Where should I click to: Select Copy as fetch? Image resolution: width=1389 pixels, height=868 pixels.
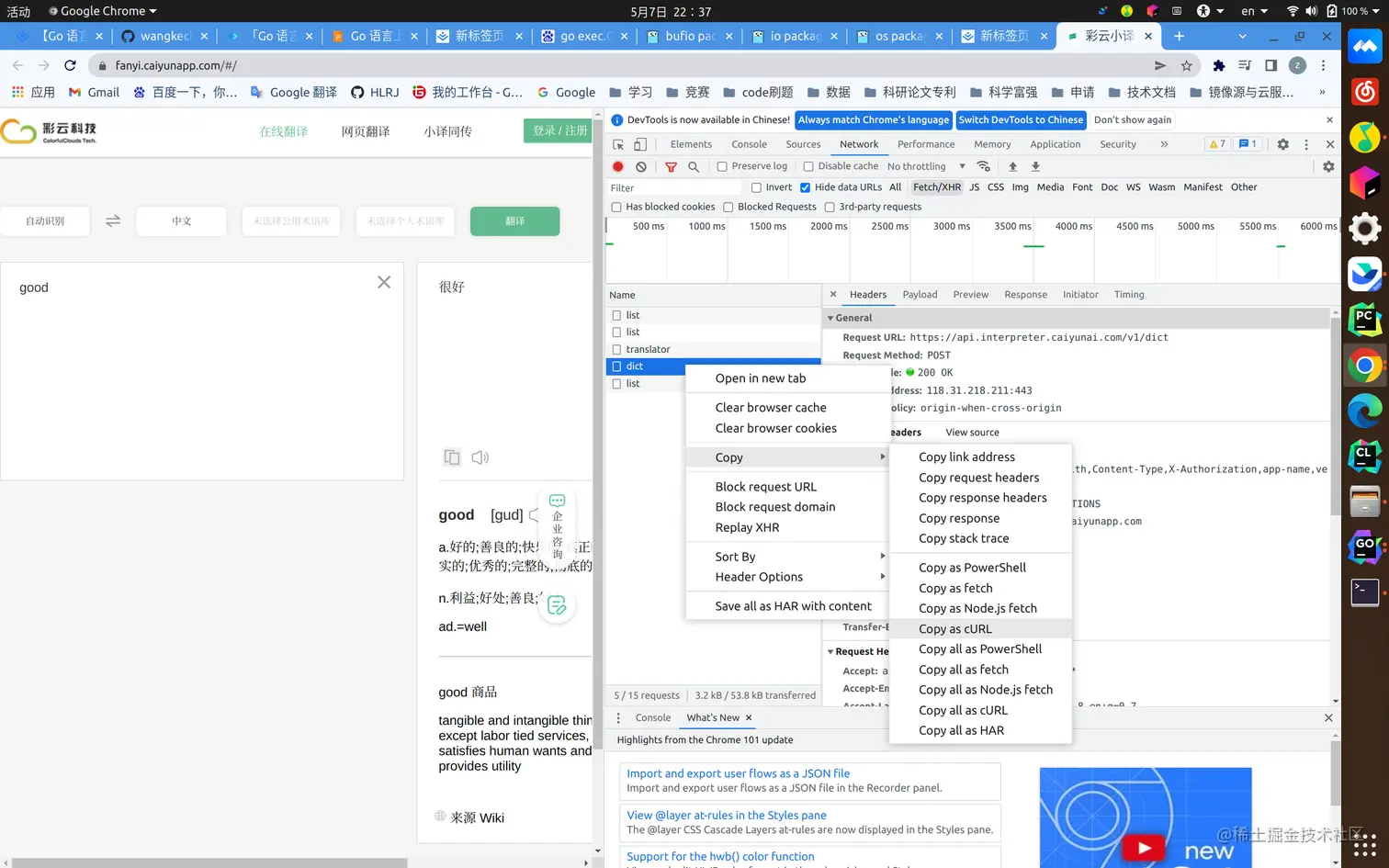(x=980, y=588)
